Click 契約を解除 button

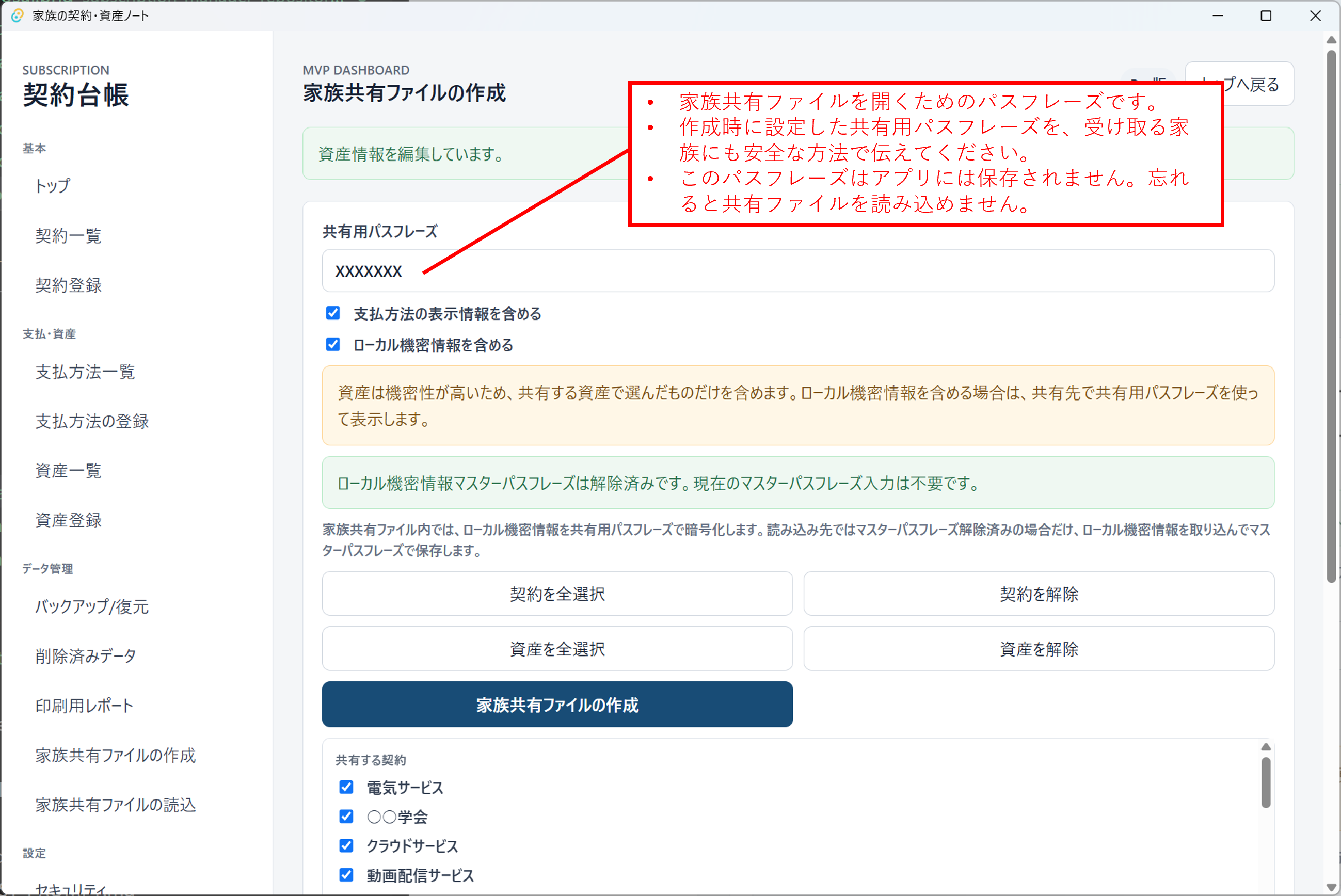pos(1039,594)
